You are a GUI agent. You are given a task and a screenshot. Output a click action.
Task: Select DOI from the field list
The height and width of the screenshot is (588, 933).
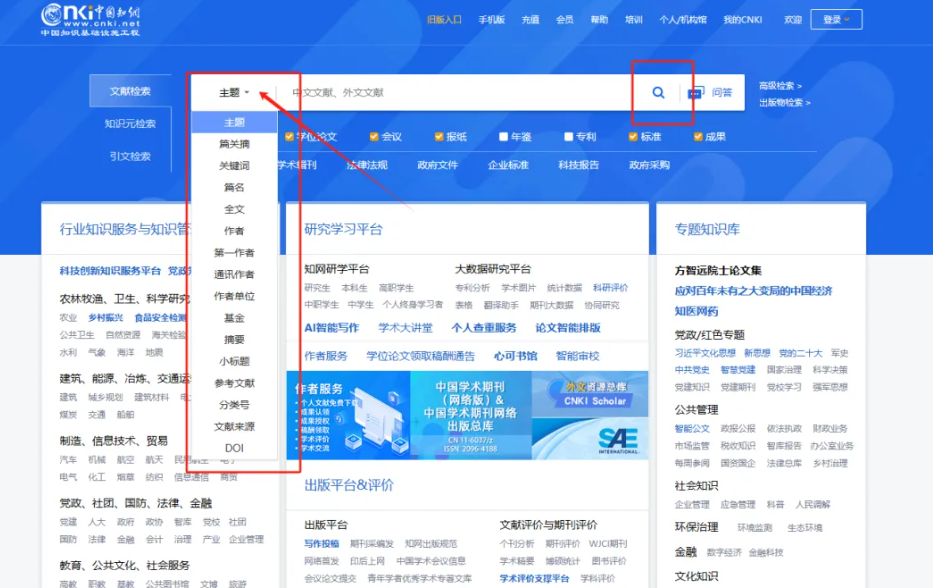tap(234, 448)
